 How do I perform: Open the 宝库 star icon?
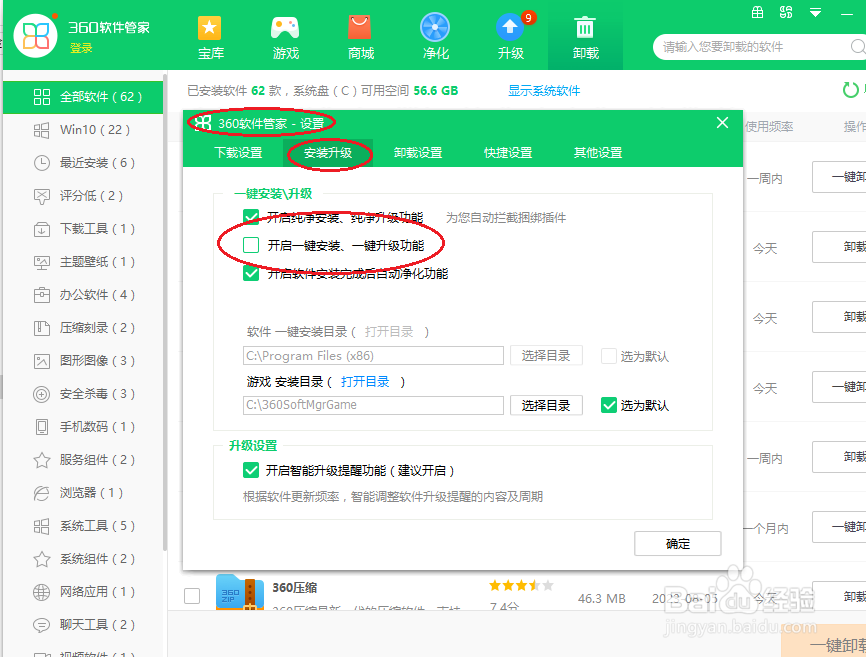[210, 28]
